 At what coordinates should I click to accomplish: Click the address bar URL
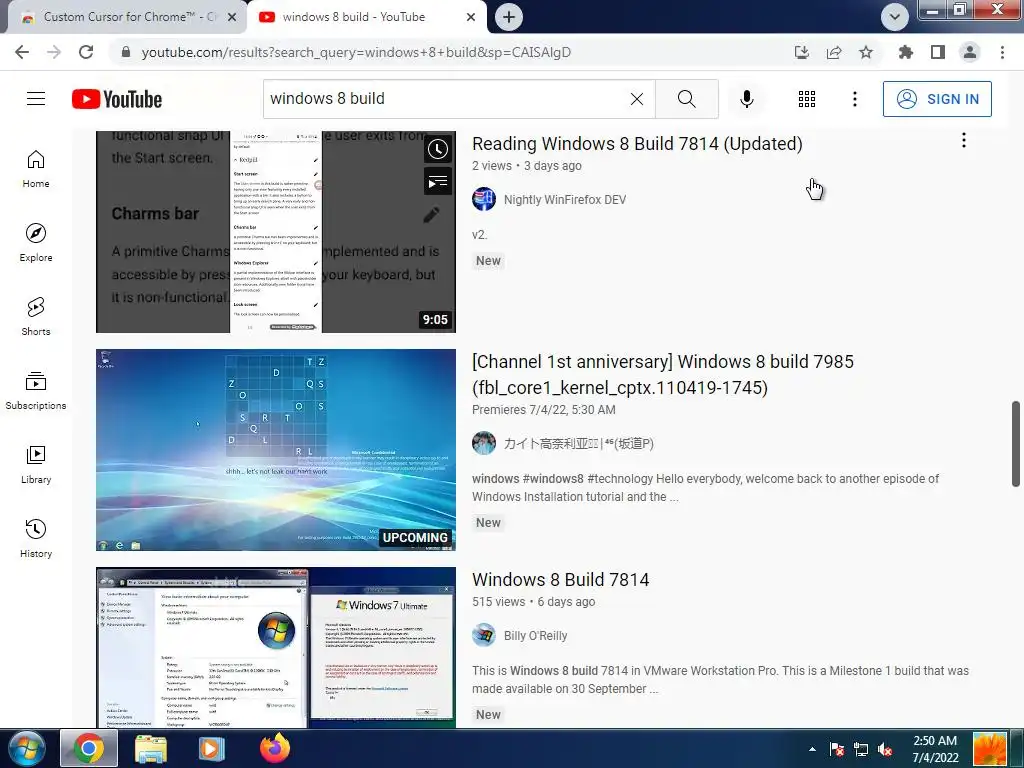pyautogui.click(x=356, y=52)
